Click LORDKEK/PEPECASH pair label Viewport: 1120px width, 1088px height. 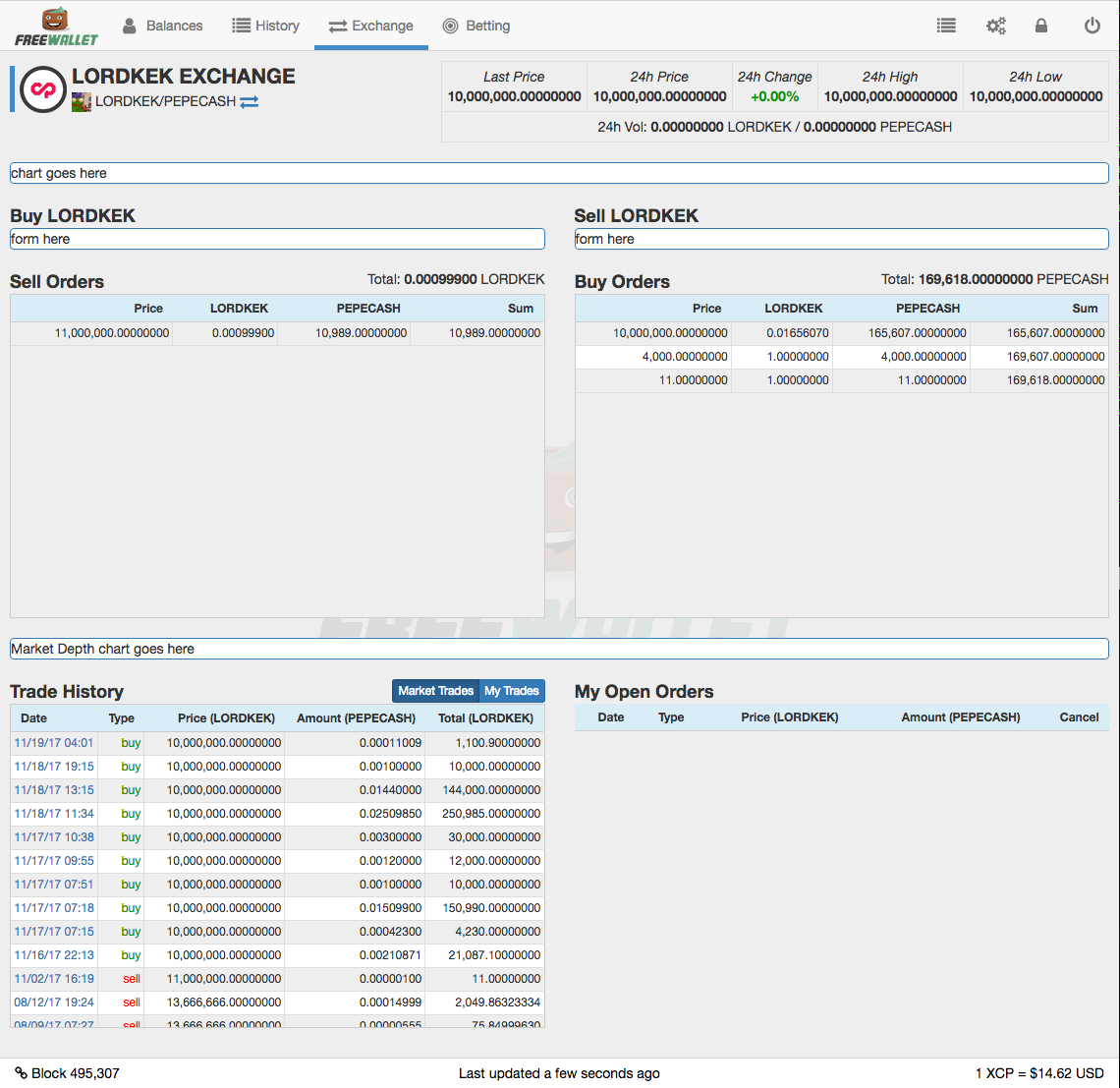click(166, 101)
